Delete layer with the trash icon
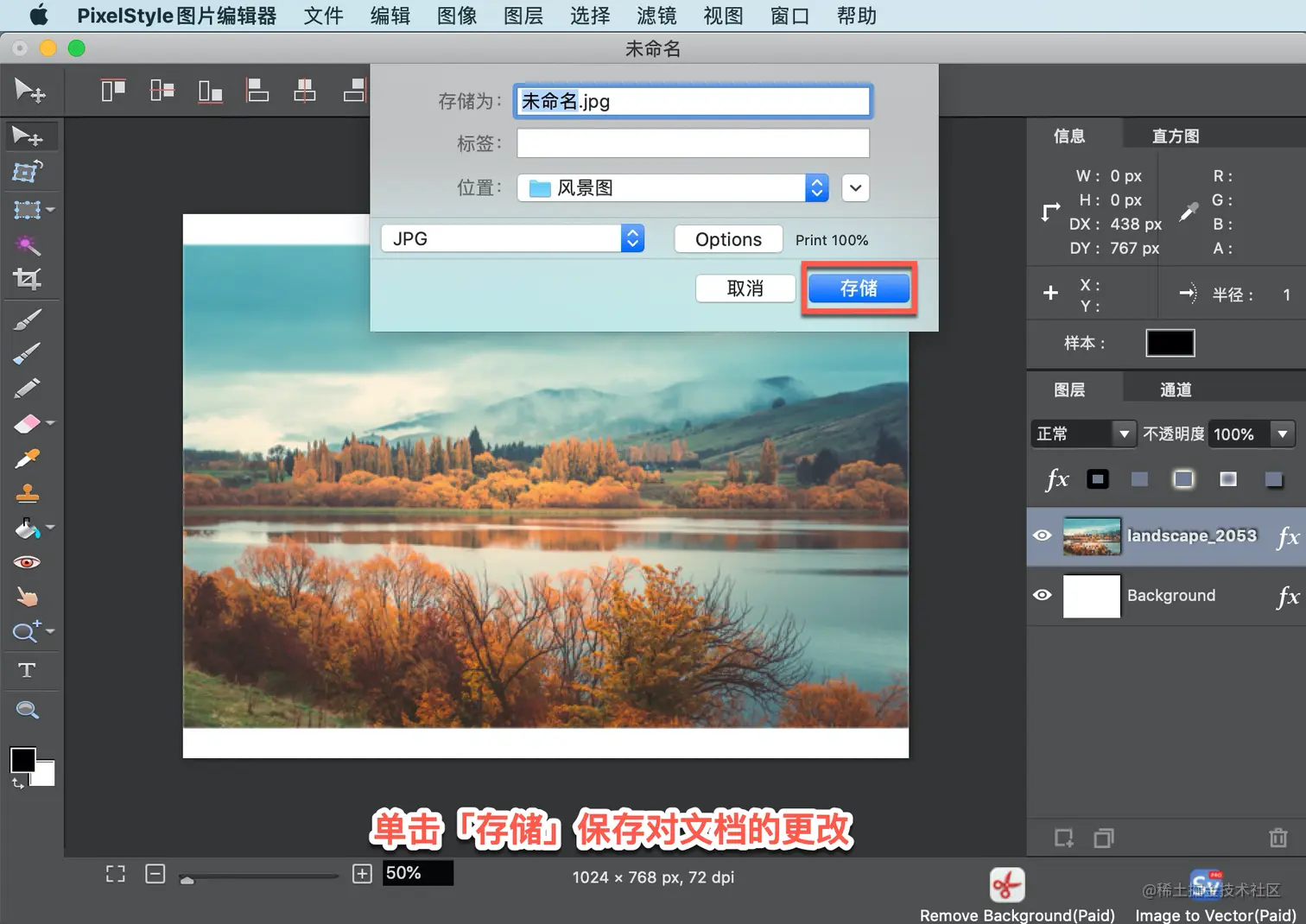The image size is (1306, 924). 1278,838
